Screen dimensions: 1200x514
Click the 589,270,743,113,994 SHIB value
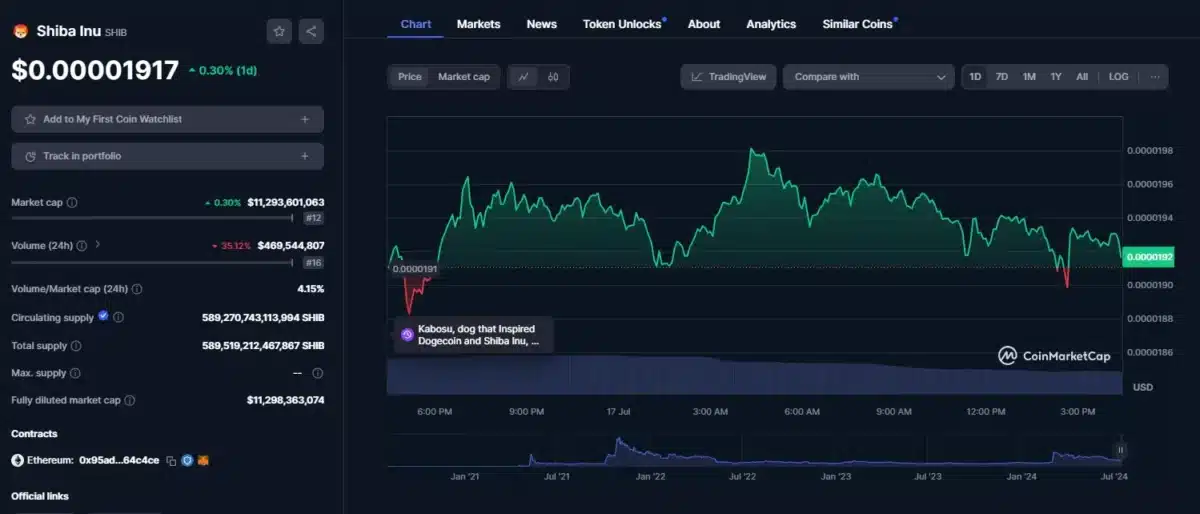(263, 317)
